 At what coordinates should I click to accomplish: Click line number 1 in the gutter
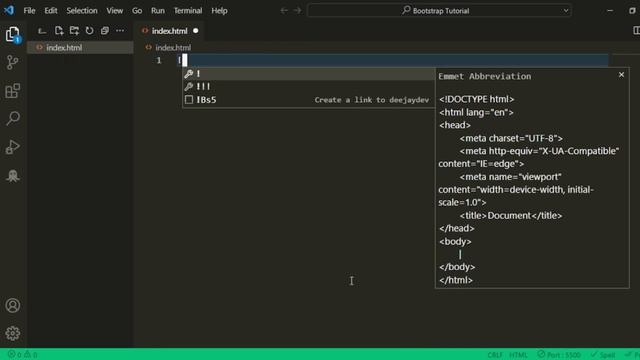[x=159, y=60]
